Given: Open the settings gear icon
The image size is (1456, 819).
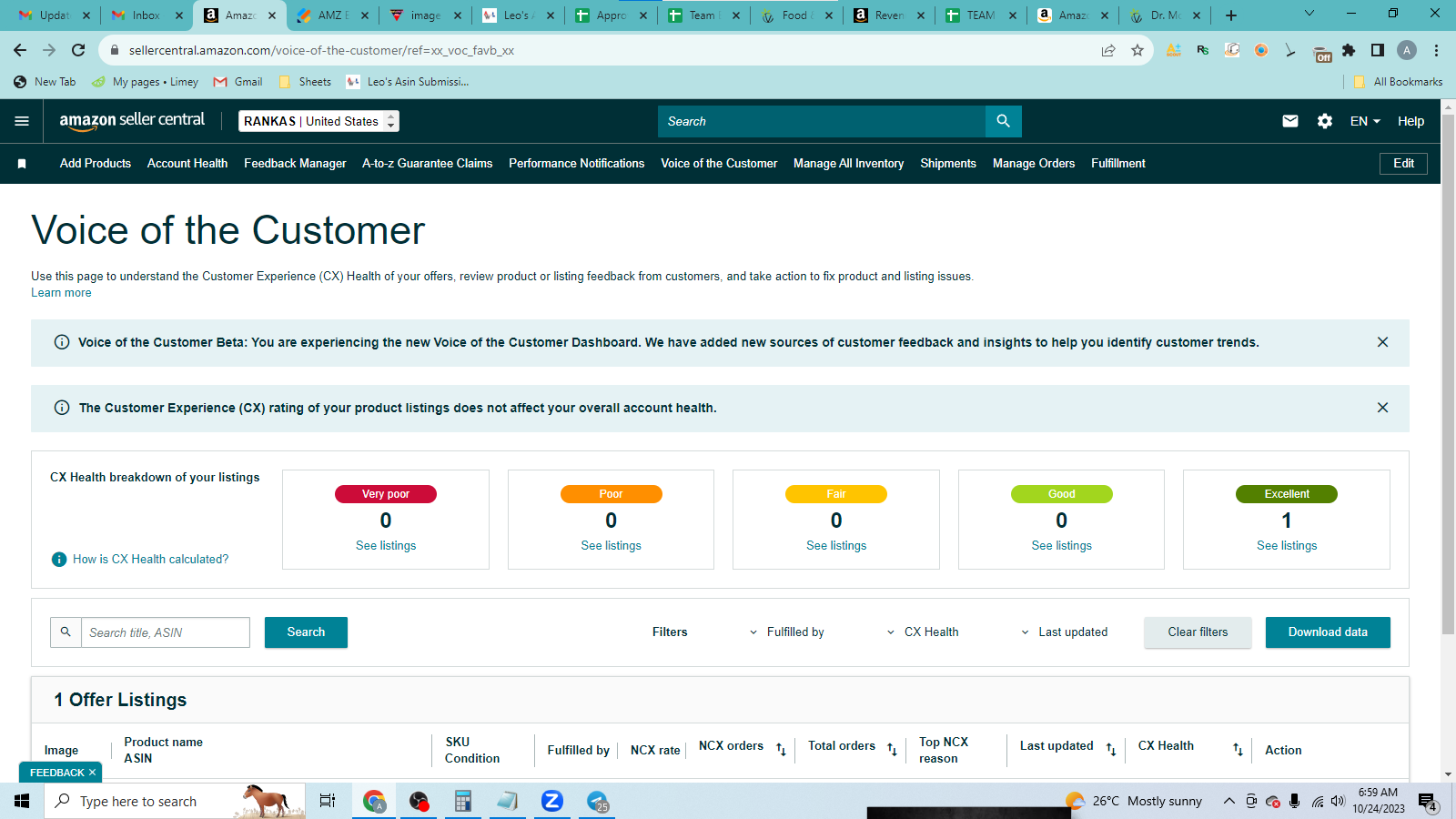Looking at the screenshot, I should click(x=1325, y=121).
